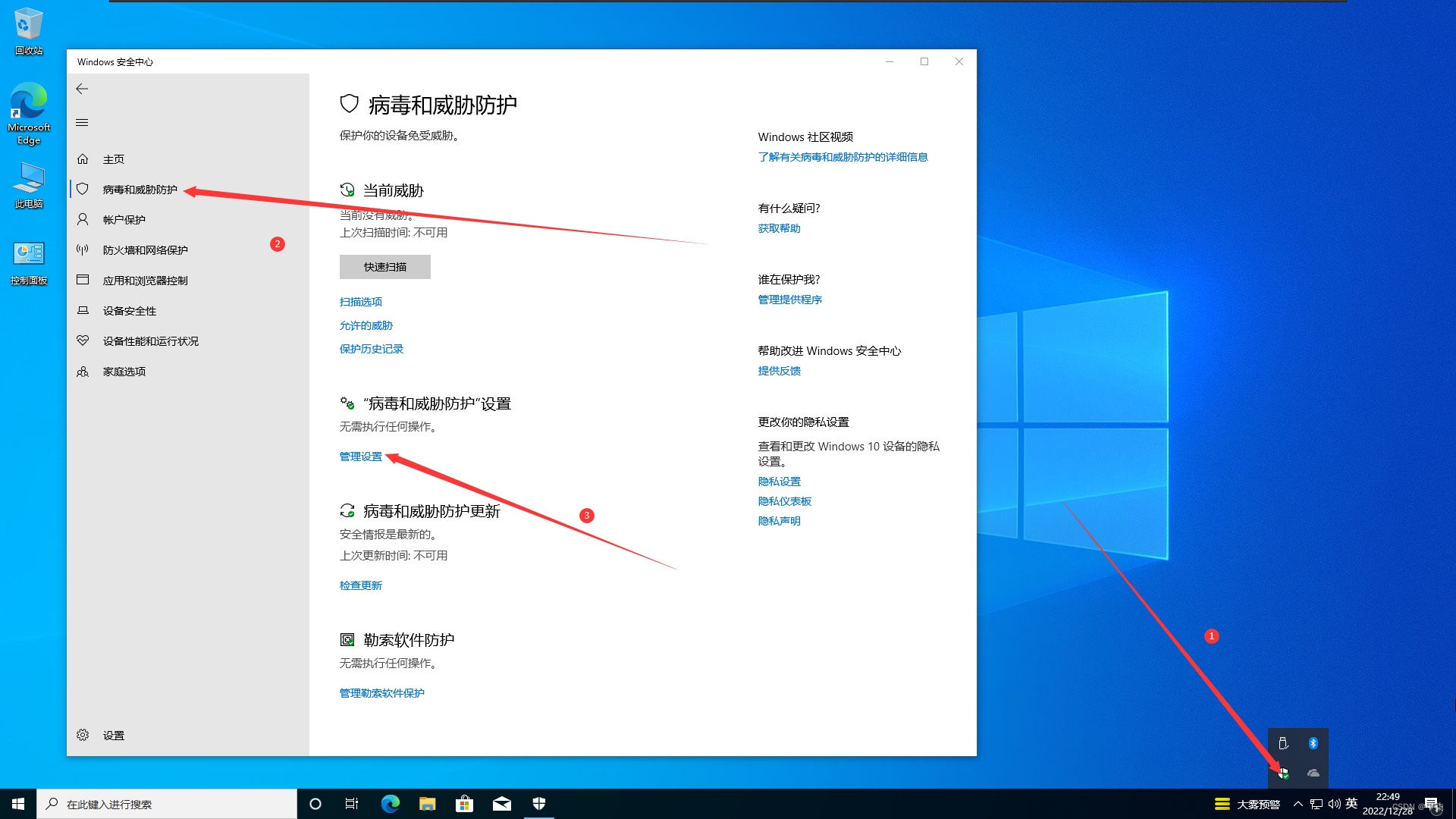
Task: Click the back arrow in Windows Security
Action: [82, 89]
